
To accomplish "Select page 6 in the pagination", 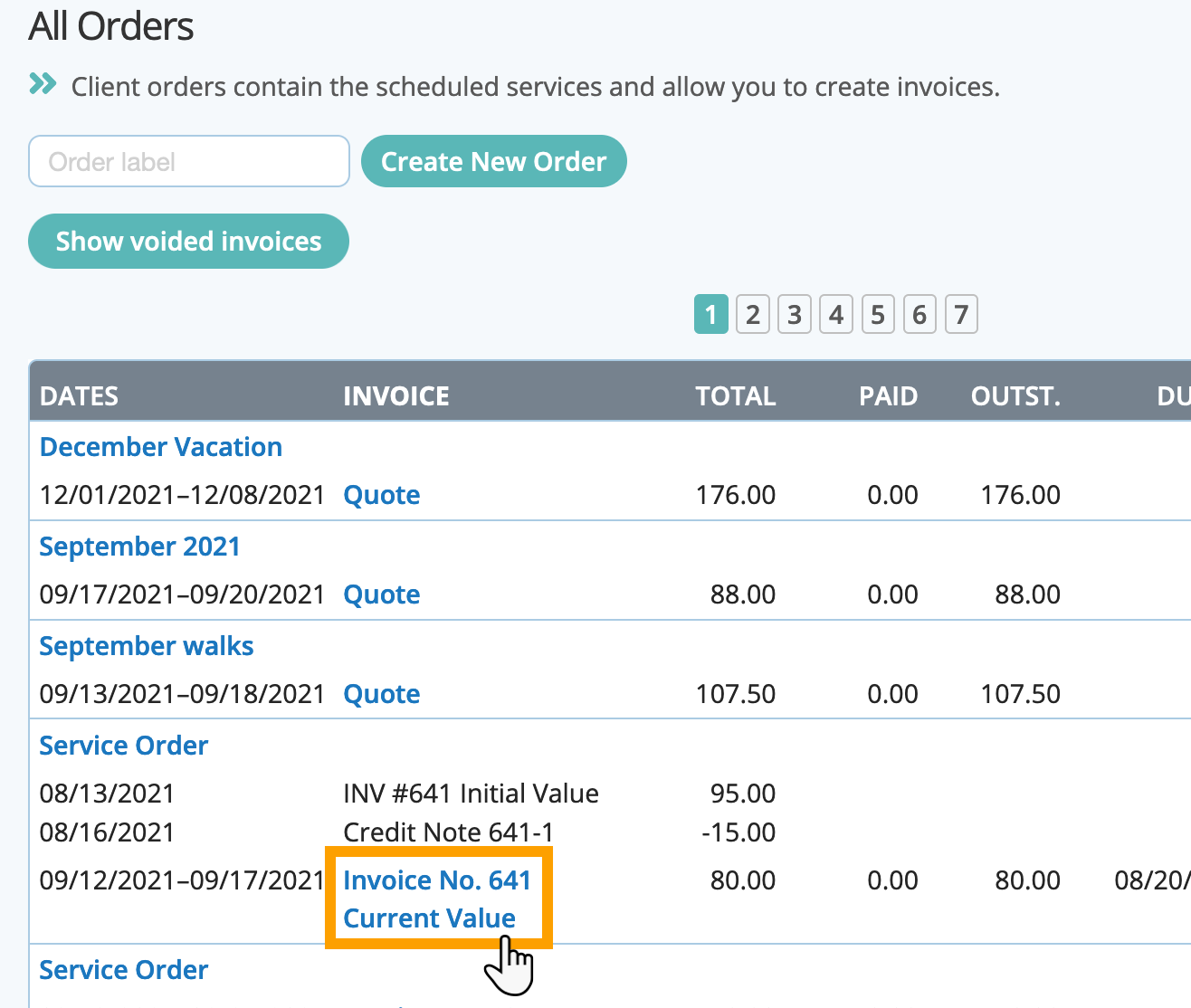I will coord(919,315).
